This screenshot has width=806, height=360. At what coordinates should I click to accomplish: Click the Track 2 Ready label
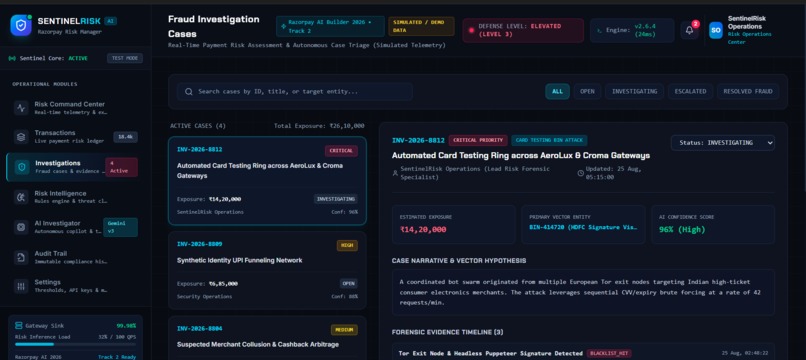point(117,357)
